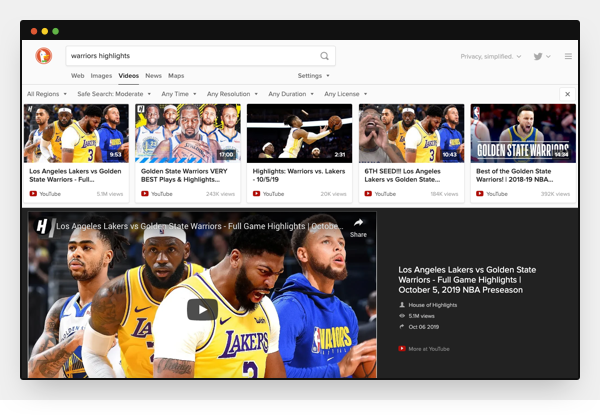The height and width of the screenshot is (415, 600).
Task: Click the search box containing warriors highlights
Action: coord(201,56)
